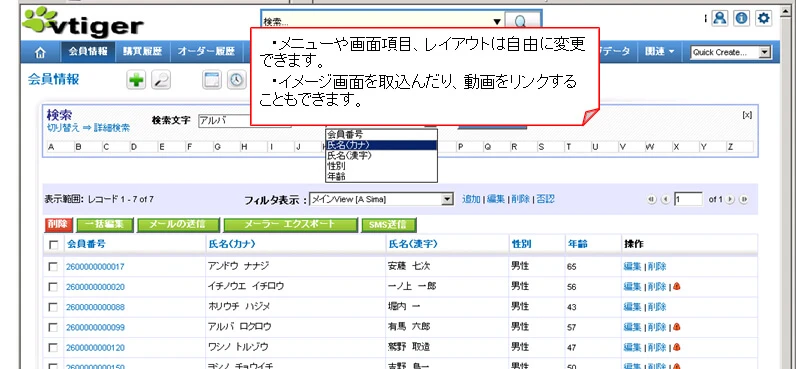The image size is (796, 369).
Task: Click the red 削除 button
Action: click(59, 224)
